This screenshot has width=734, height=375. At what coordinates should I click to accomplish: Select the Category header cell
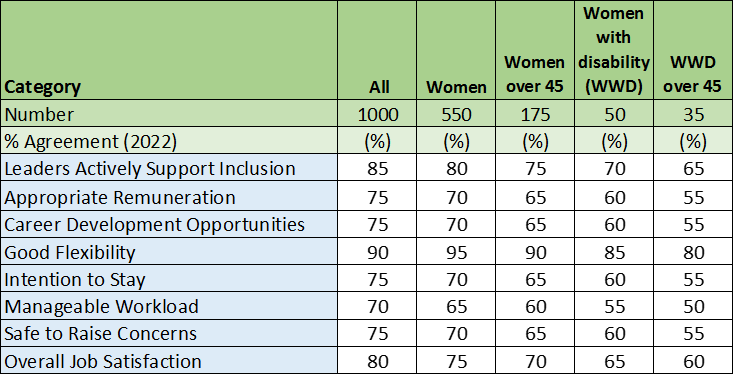click(x=169, y=50)
